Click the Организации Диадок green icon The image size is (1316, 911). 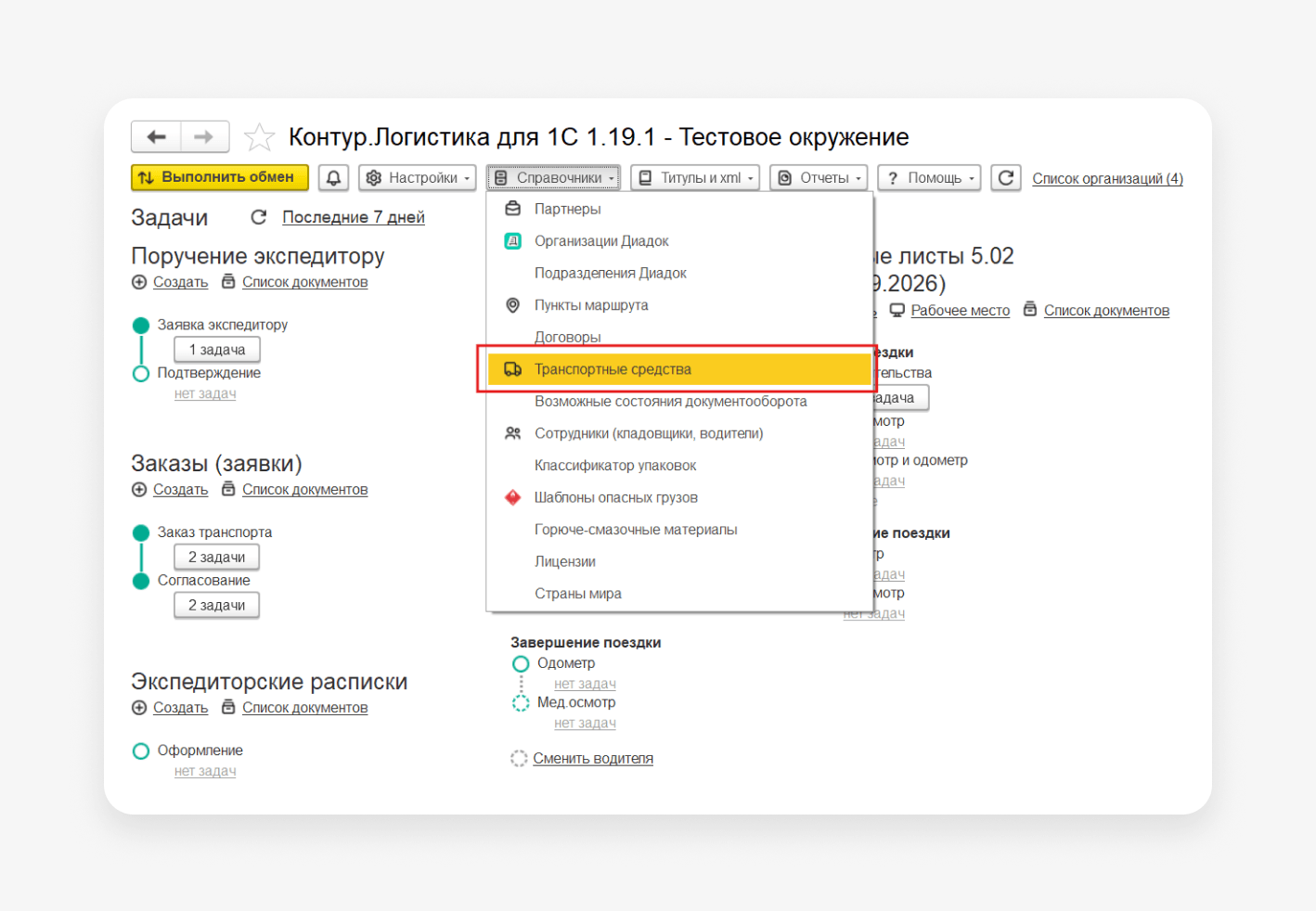point(512,241)
